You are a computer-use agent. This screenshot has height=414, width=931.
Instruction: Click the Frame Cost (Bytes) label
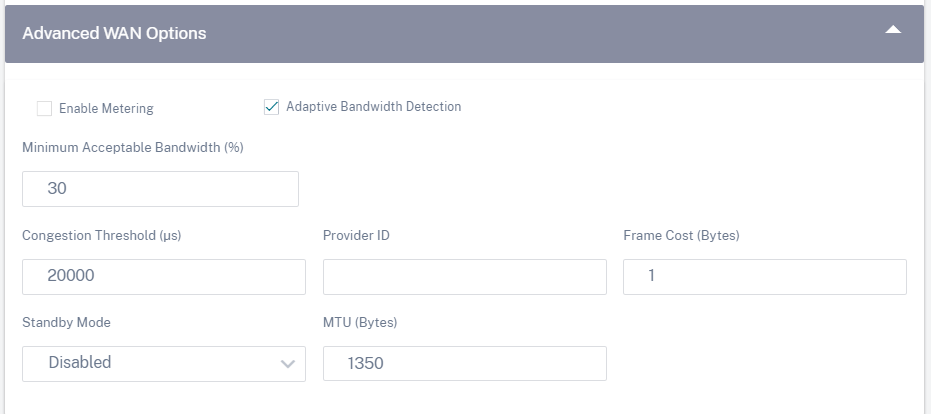[x=682, y=236]
